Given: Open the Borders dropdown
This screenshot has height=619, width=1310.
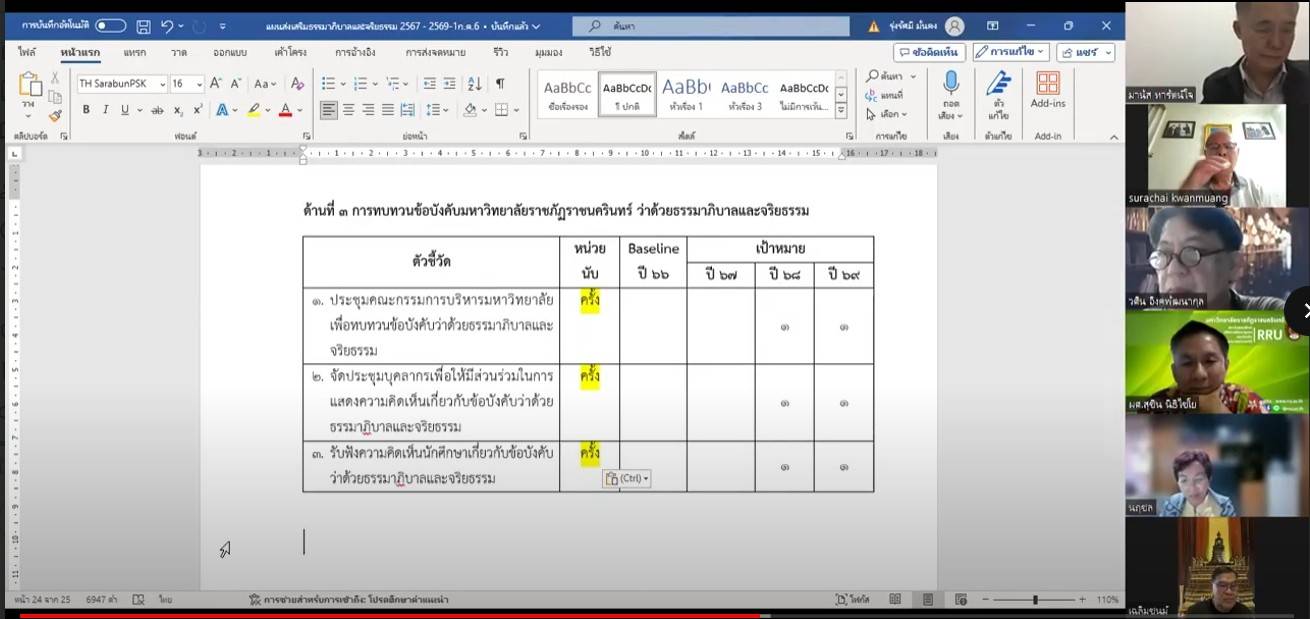Looking at the screenshot, I should (x=515, y=110).
